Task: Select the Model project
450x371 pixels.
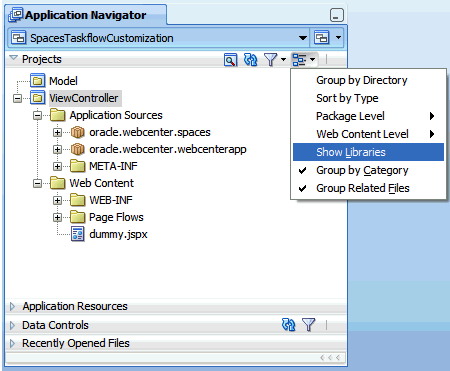Action: [63, 81]
